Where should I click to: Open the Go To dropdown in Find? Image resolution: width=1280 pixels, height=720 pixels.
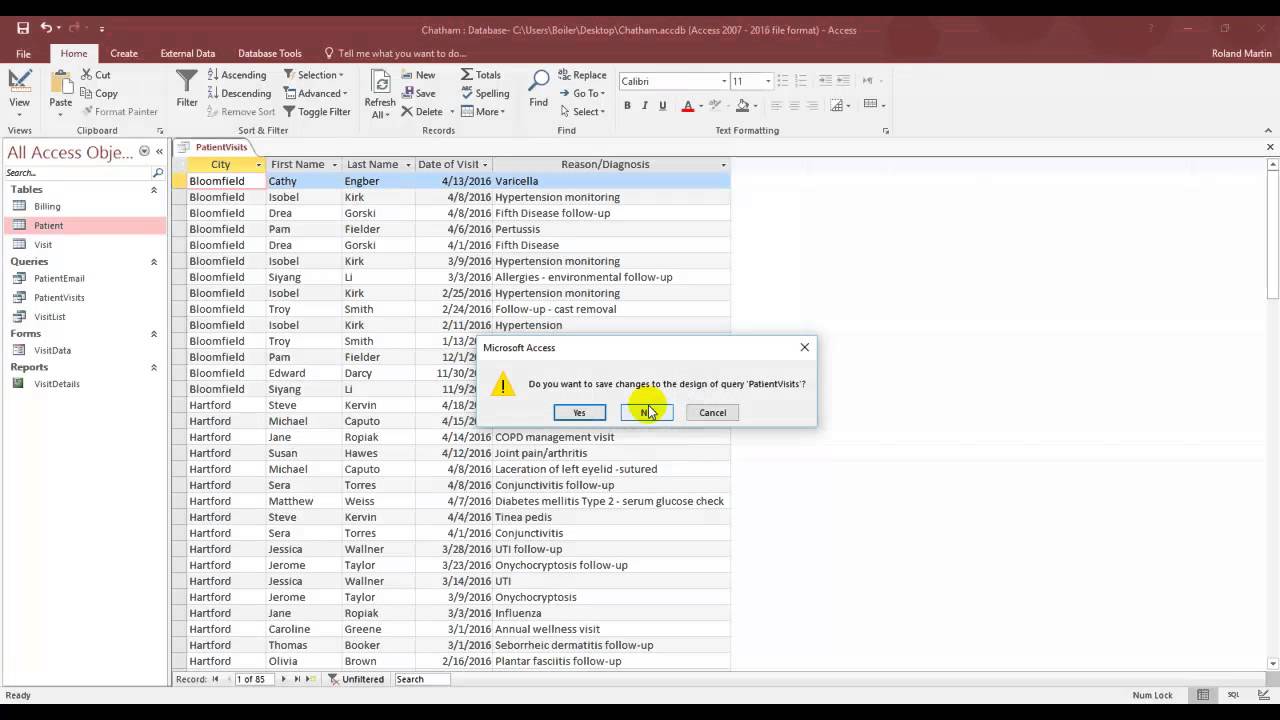[x=583, y=94]
